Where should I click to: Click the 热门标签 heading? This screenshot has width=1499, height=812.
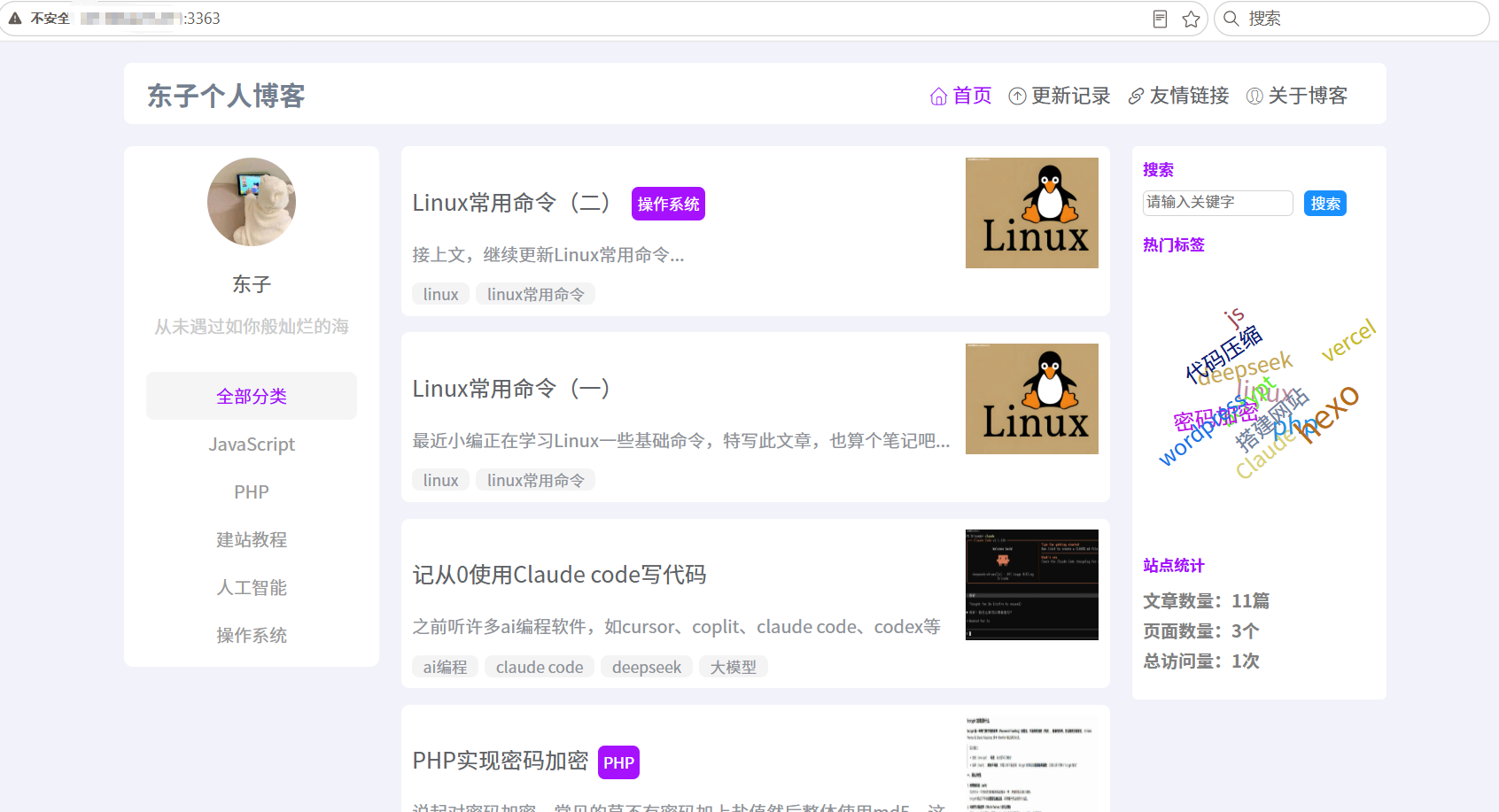[1174, 244]
